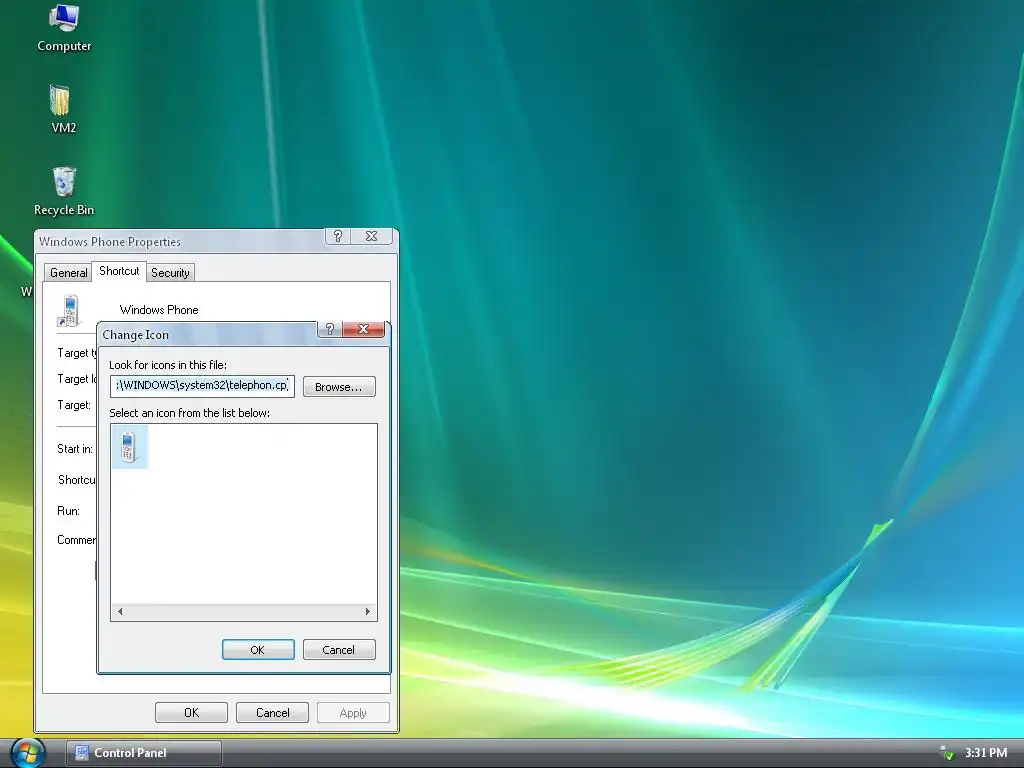Click the "Look for icons in this file:" label
This screenshot has width=1024, height=768.
(168, 365)
